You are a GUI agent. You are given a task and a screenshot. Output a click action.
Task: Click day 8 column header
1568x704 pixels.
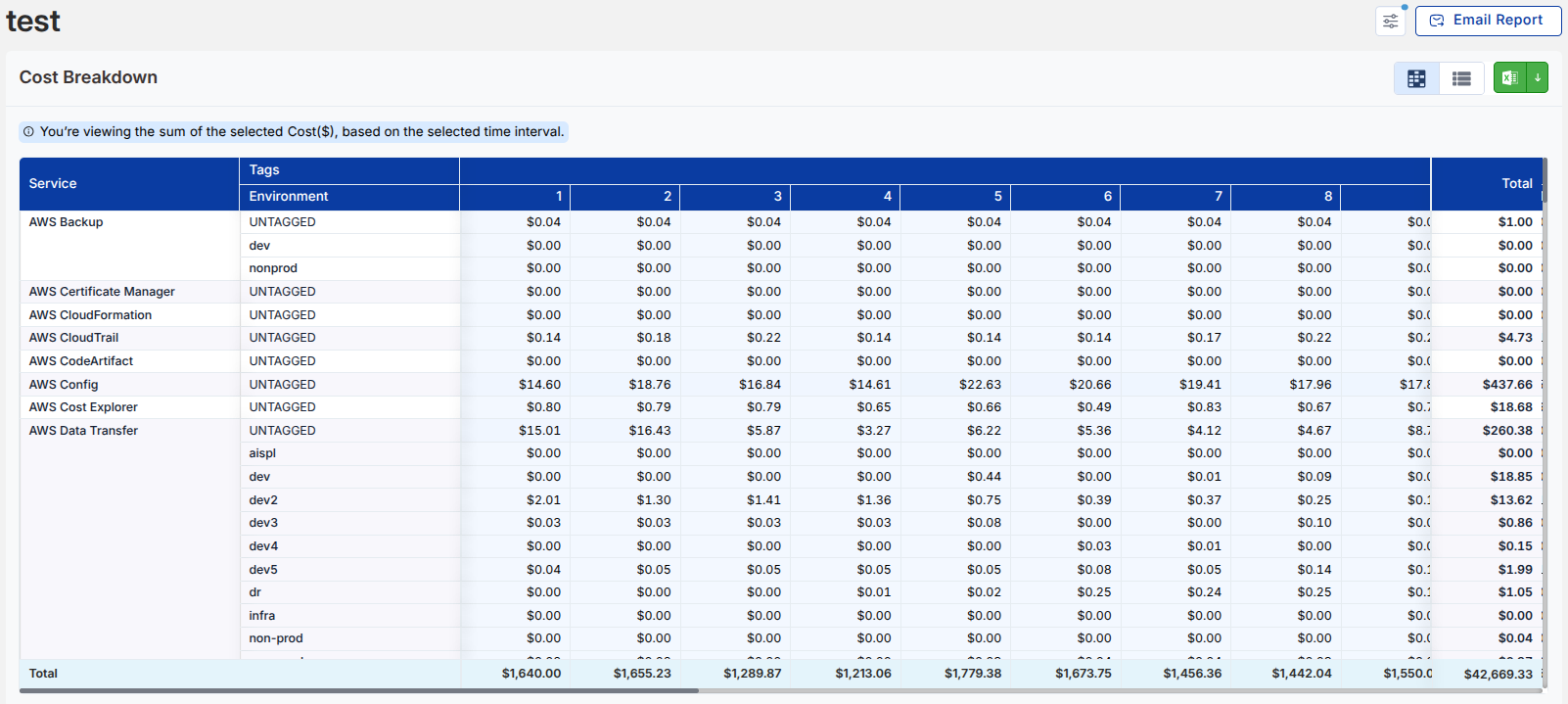pyautogui.click(x=1285, y=197)
